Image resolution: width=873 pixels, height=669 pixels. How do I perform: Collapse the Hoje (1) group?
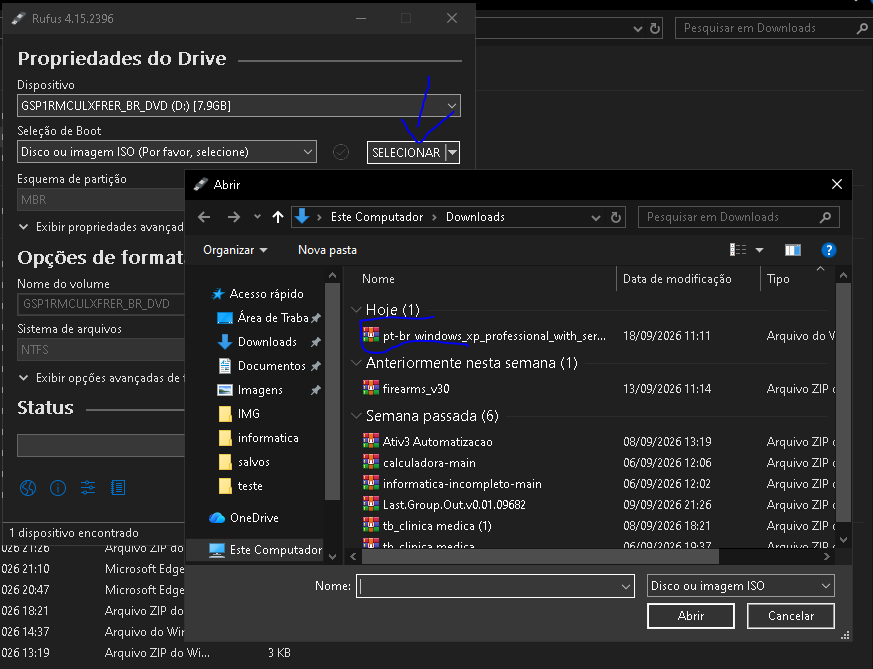pos(356,309)
